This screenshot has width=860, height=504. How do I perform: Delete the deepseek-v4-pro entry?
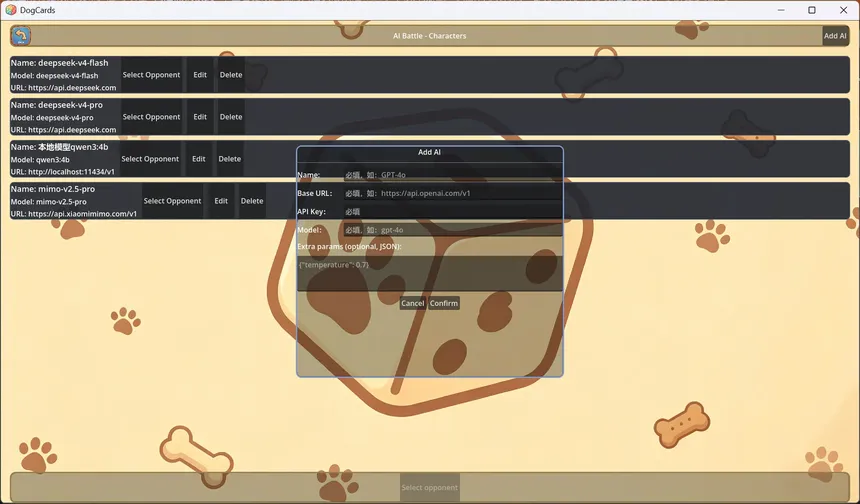click(231, 117)
